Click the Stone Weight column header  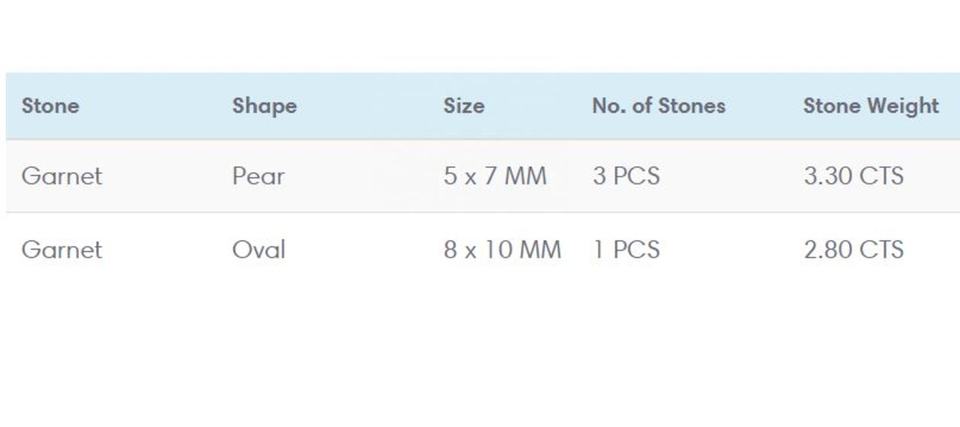coord(870,105)
